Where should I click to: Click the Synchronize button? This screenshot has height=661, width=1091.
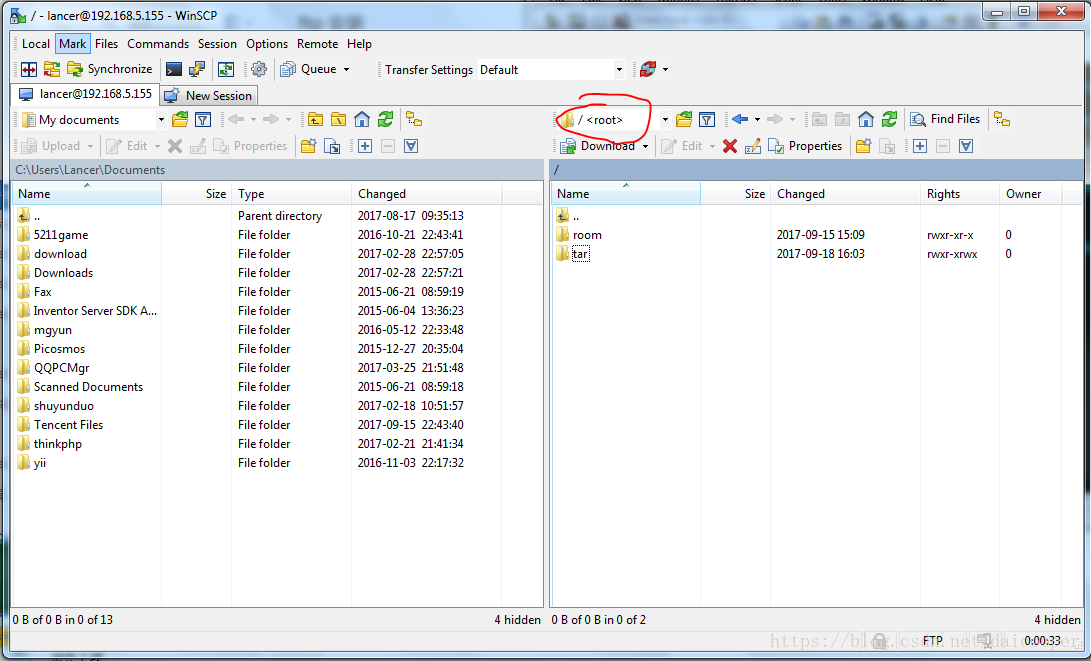click(x=109, y=69)
